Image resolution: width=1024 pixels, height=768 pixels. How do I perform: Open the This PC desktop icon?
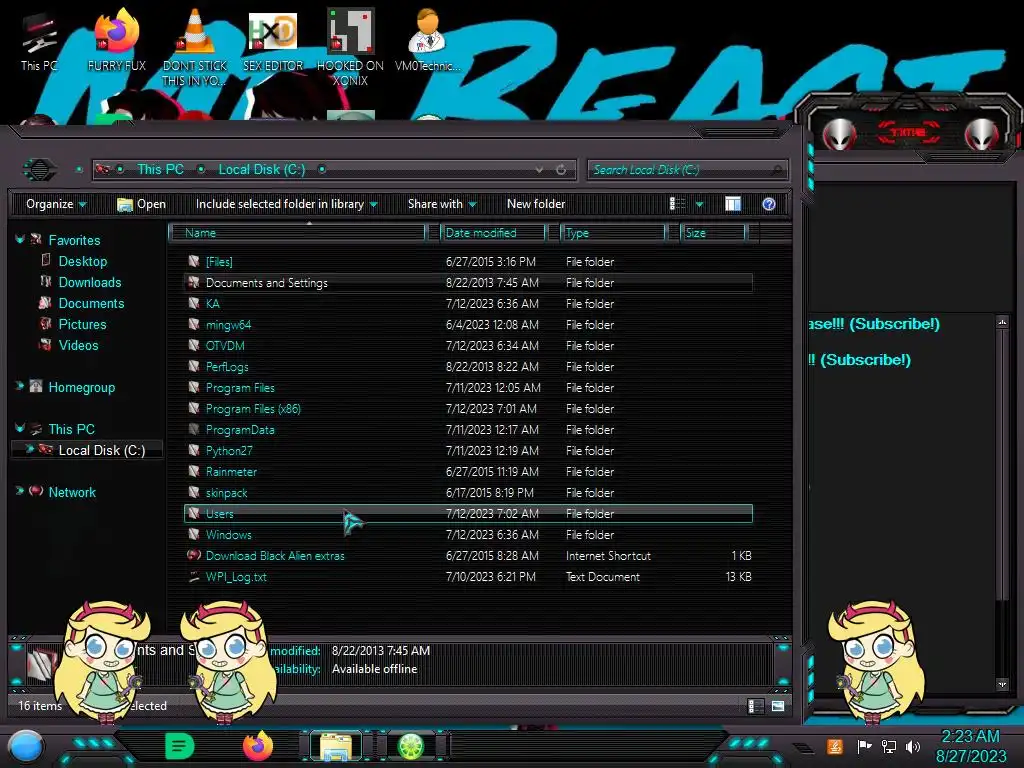[x=39, y=42]
